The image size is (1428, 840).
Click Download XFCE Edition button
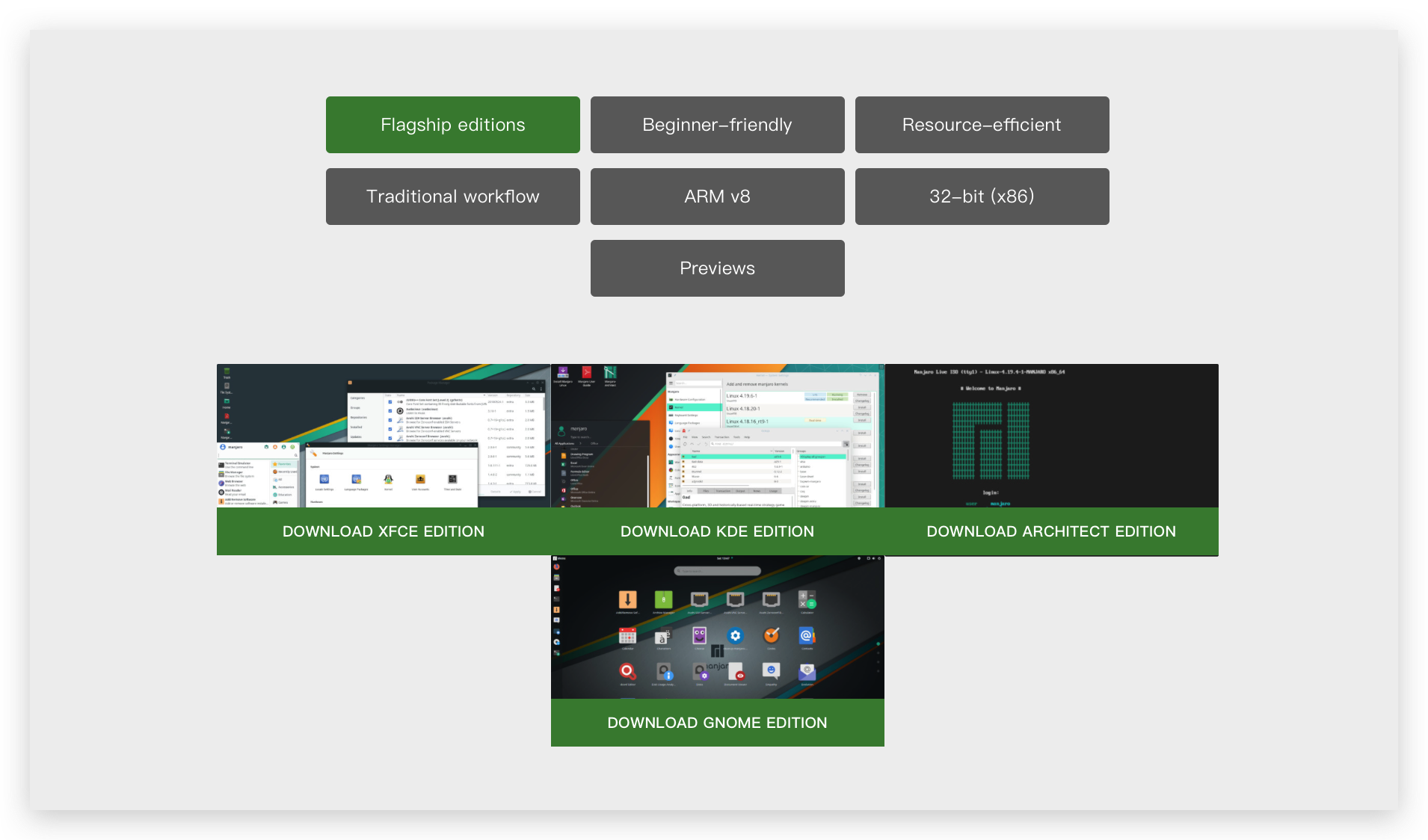click(384, 531)
